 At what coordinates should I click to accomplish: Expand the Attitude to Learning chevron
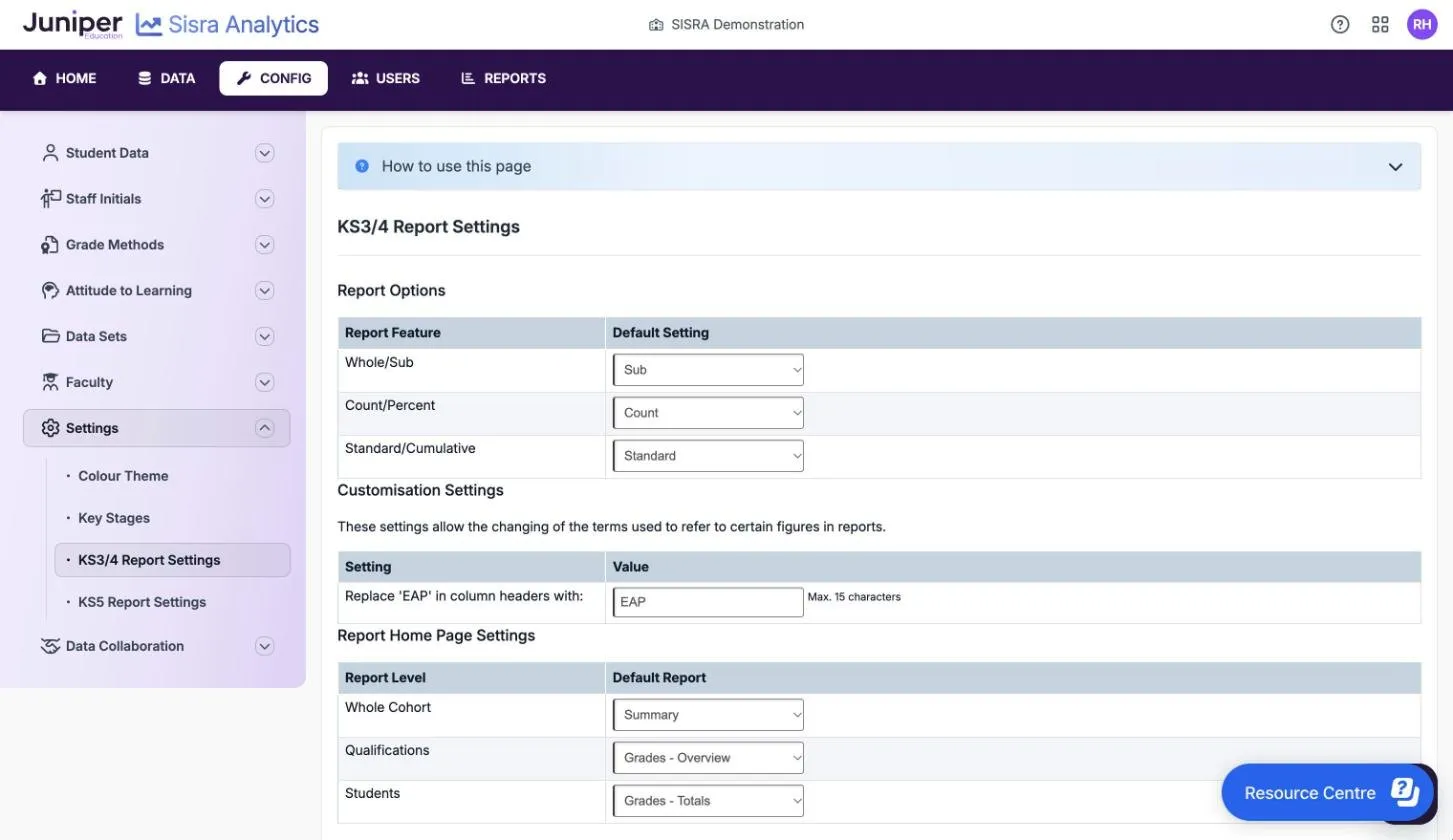click(264, 291)
